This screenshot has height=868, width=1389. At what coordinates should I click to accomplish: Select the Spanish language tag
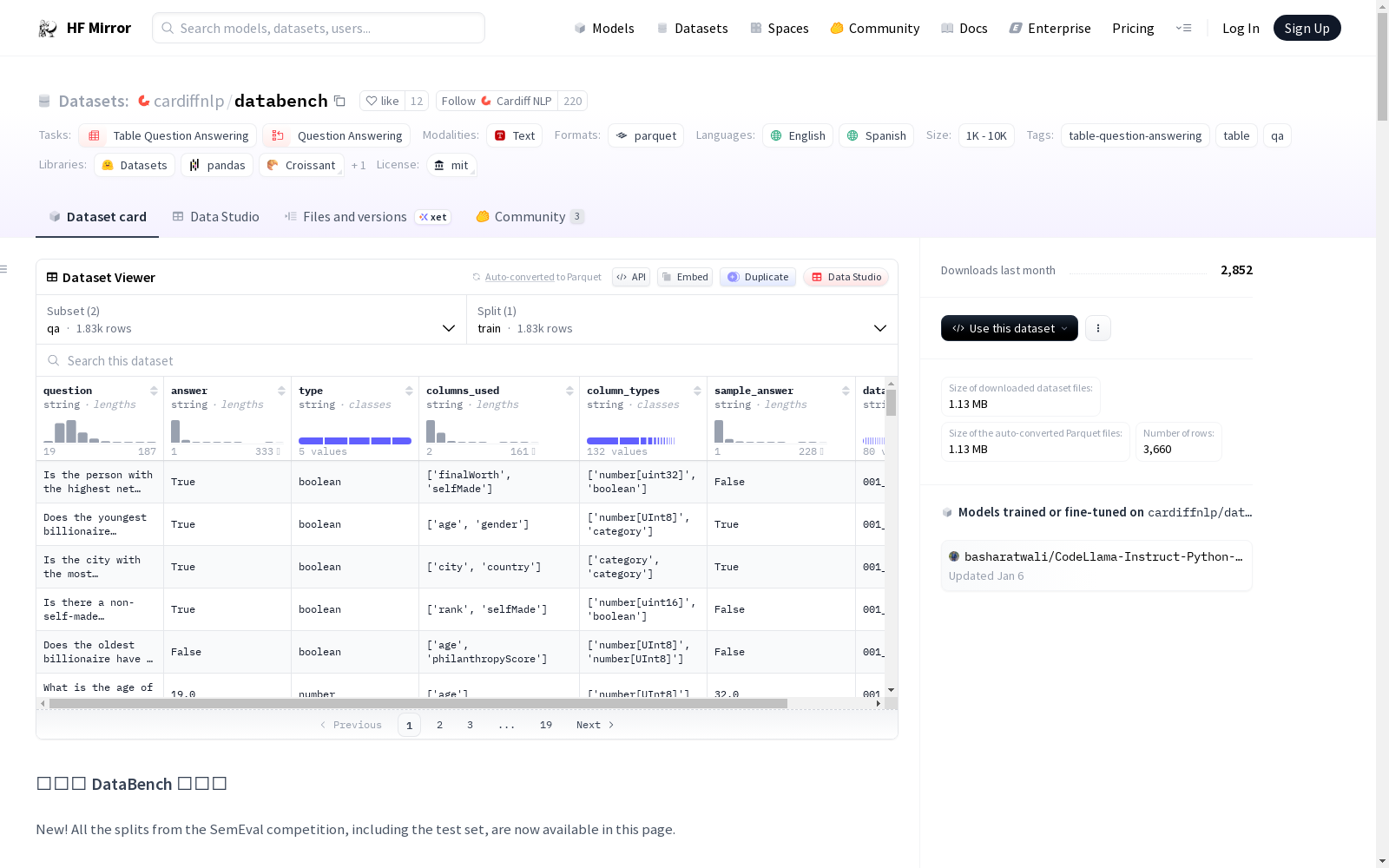coord(876,136)
